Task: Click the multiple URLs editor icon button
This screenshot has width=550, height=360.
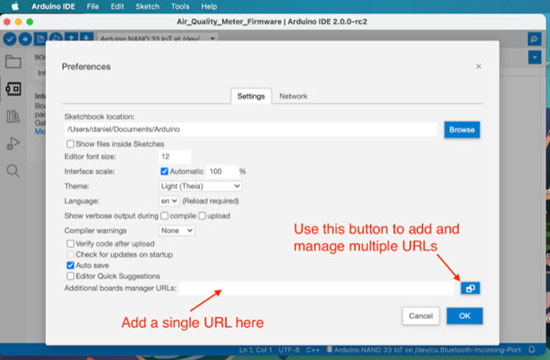Action: coord(470,288)
